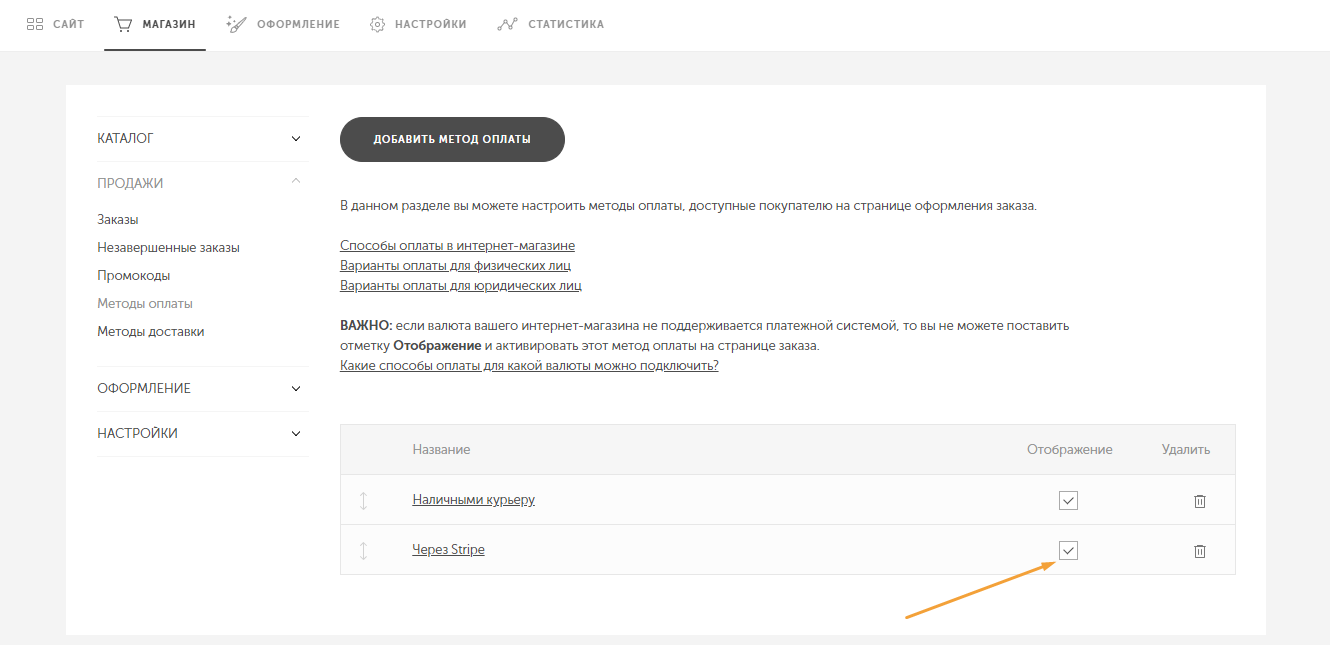Click reorder arrows icon for Через Stripe
1330x645 pixels.
pos(364,550)
